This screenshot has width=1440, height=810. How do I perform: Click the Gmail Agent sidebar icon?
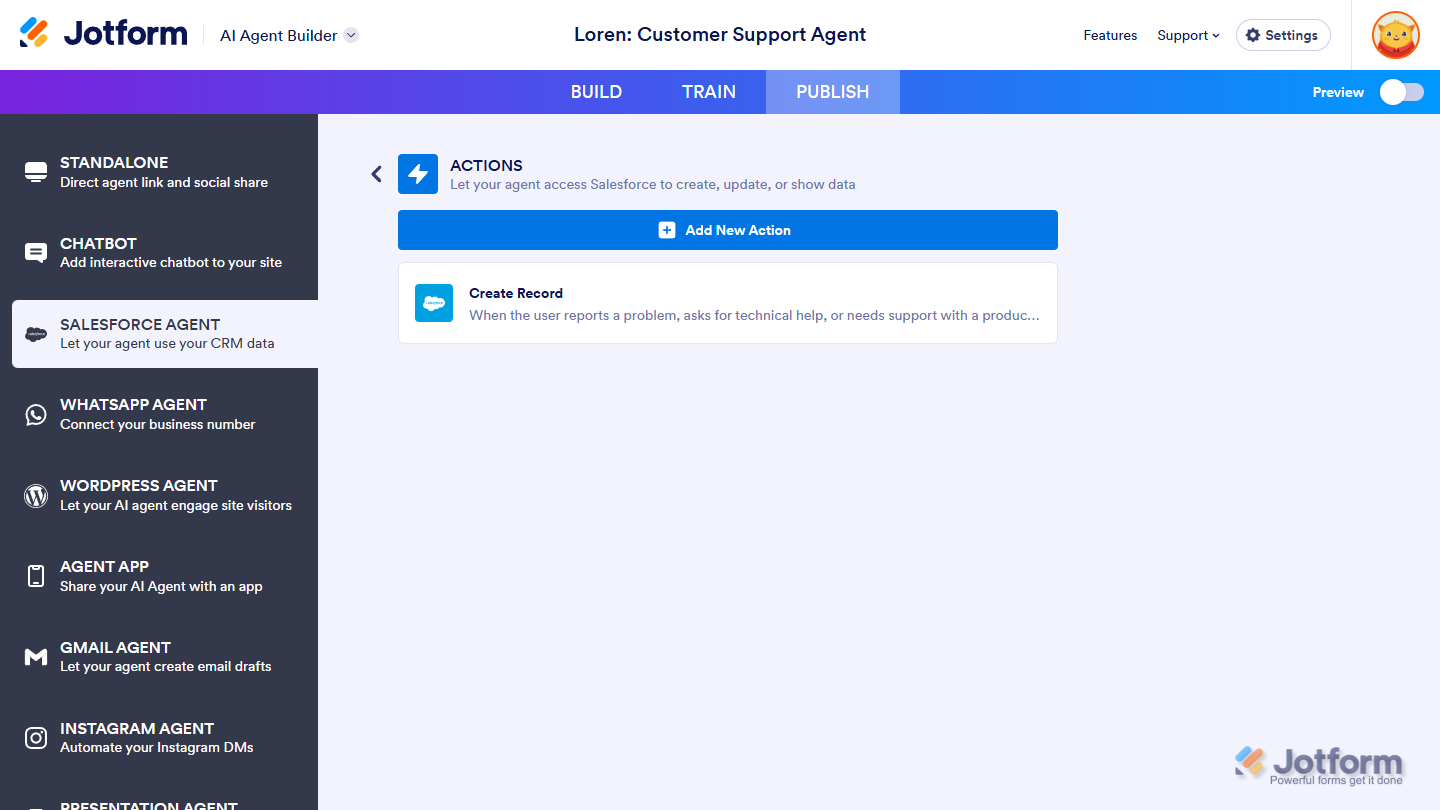[x=36, y=657]
